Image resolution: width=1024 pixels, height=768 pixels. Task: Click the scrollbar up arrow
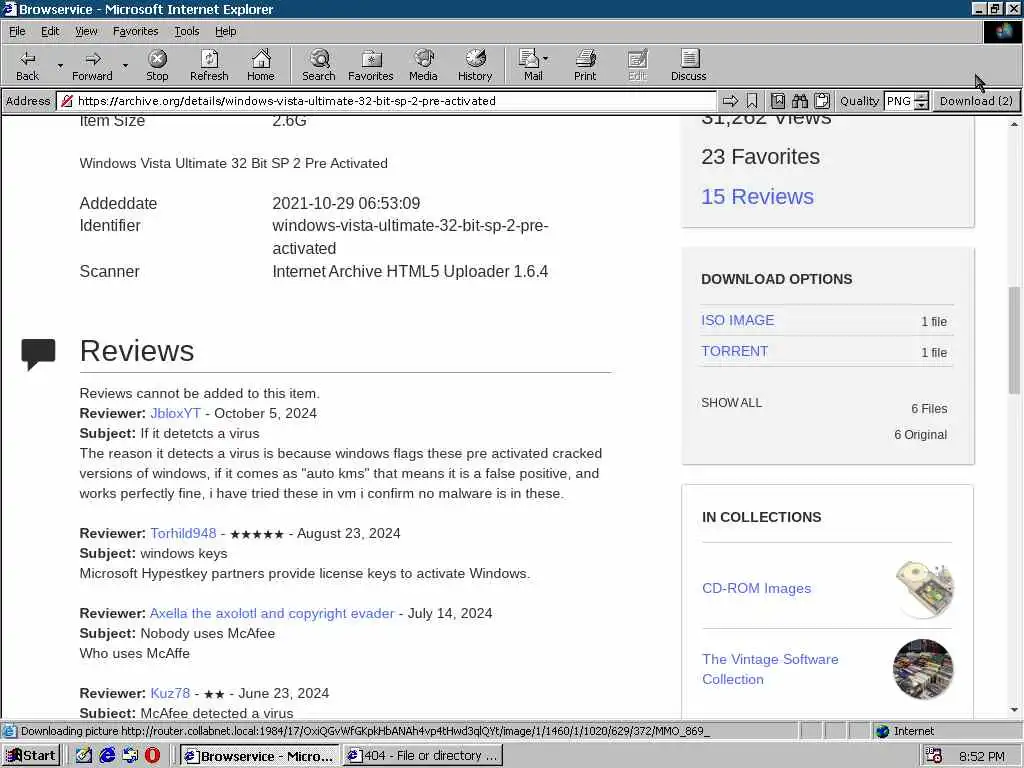point(1014,123)
